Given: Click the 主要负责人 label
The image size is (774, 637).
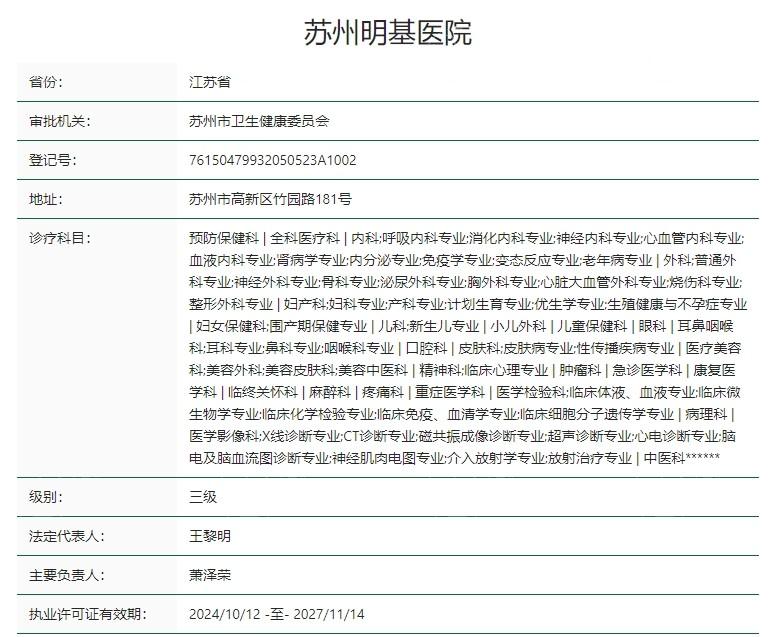Looking at the screenshot, I should 66,575.
